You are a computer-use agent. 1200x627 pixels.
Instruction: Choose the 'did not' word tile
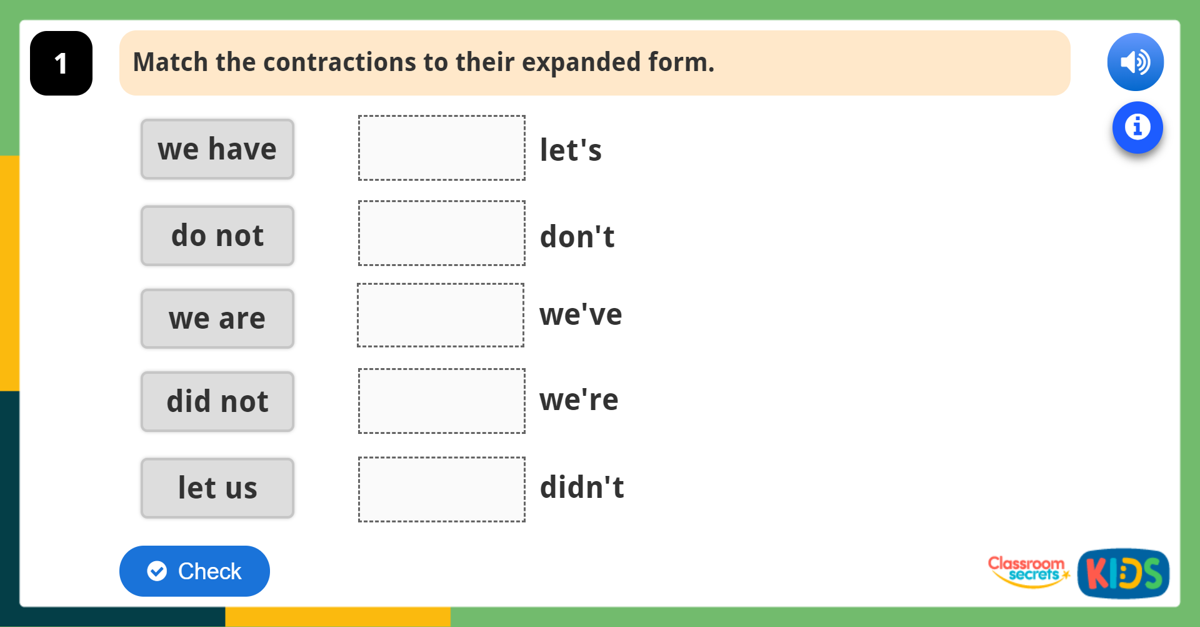pyautogui.click(x=217, y=402)
